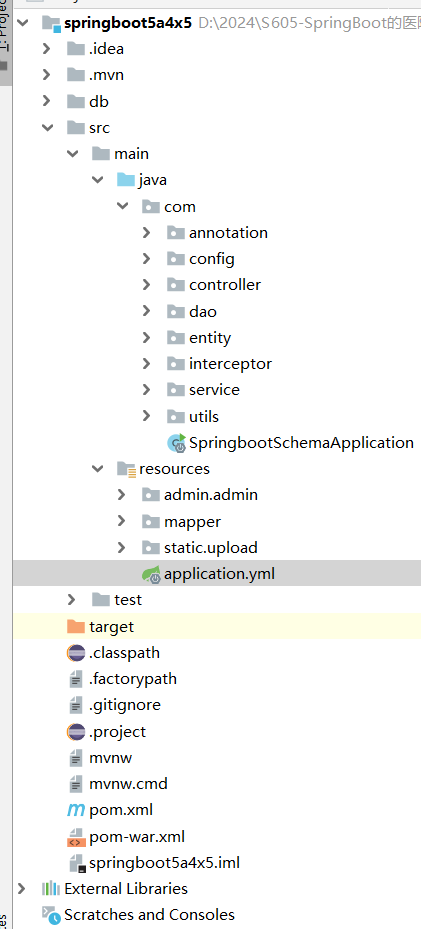This screenshot has width=421, height=929.
Task: Select the Scratches and Consoles node
Action: pyautogui.click(x=149, y=914)
